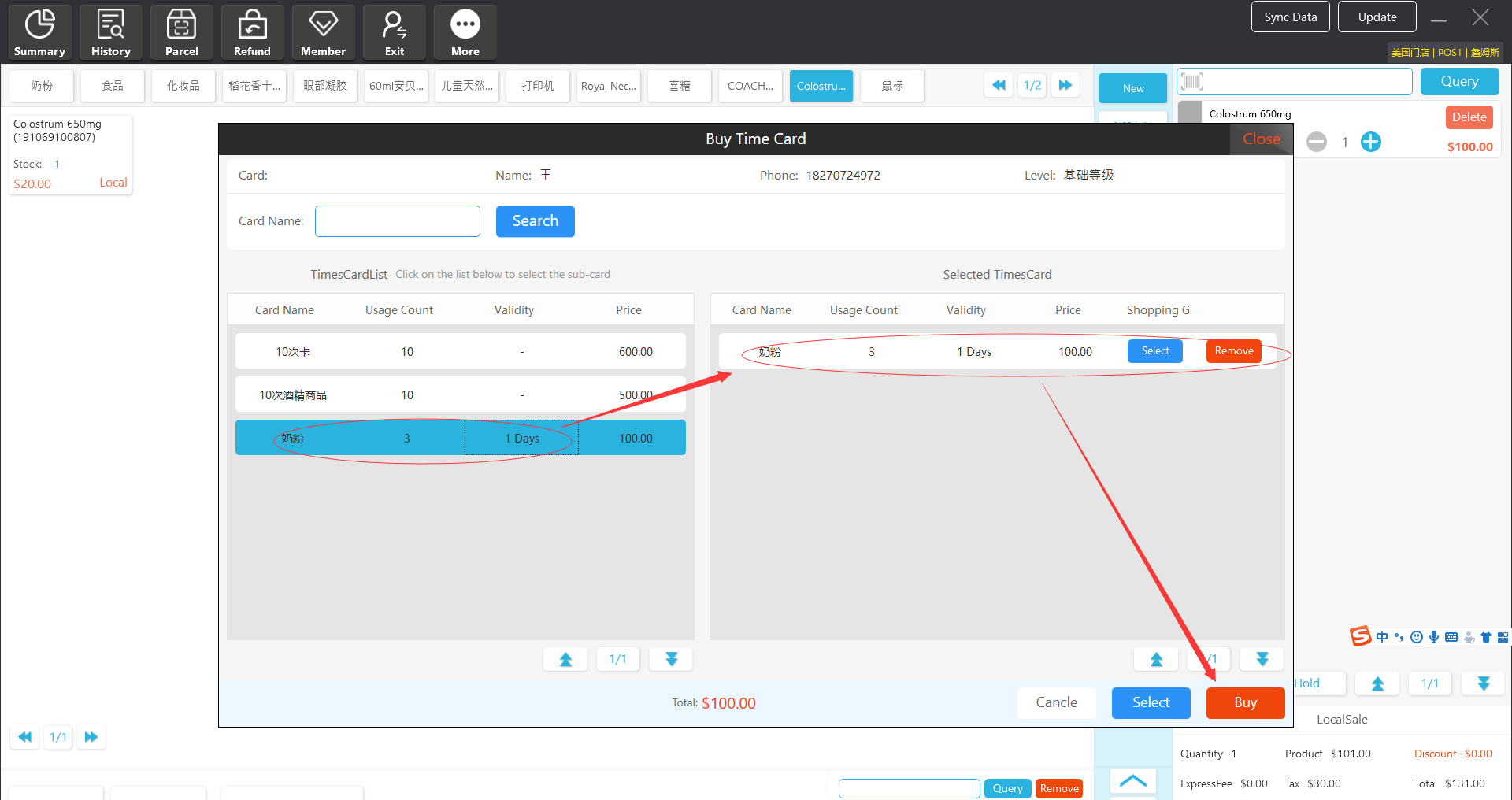1512x800 pixels.
Task: Increase Colostrum quantity with plus icon
Action: point(1370,142)
